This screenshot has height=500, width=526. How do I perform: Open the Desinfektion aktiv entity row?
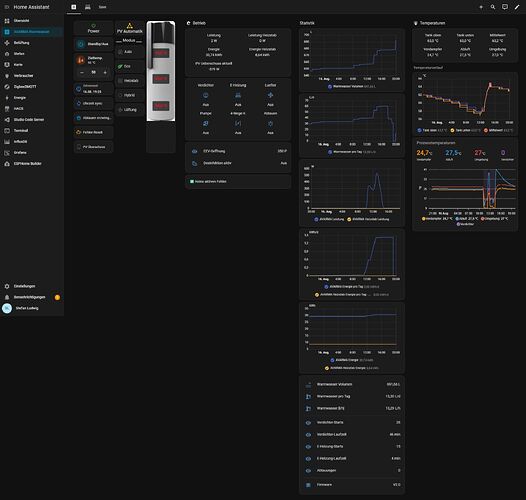(x=238, y=163)
